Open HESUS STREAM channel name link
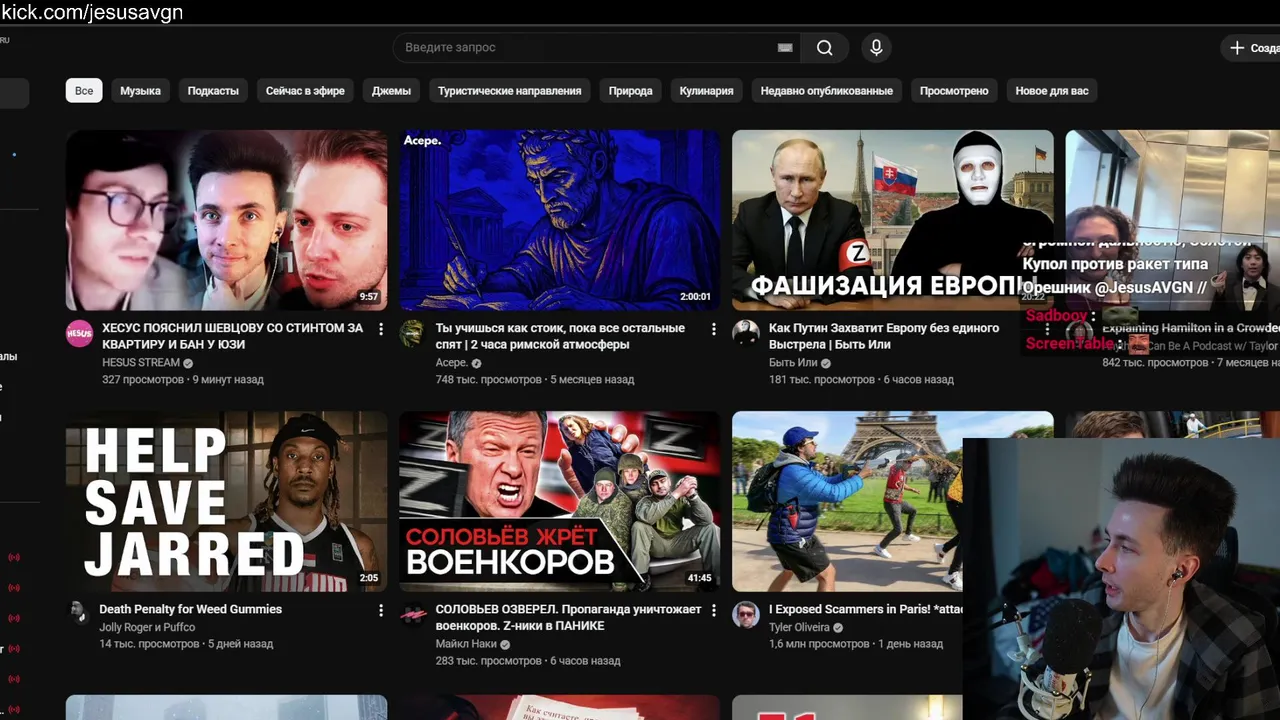The height and width of the screenshot is (720, 1280). pyautogui.click(x=141, y=363)
